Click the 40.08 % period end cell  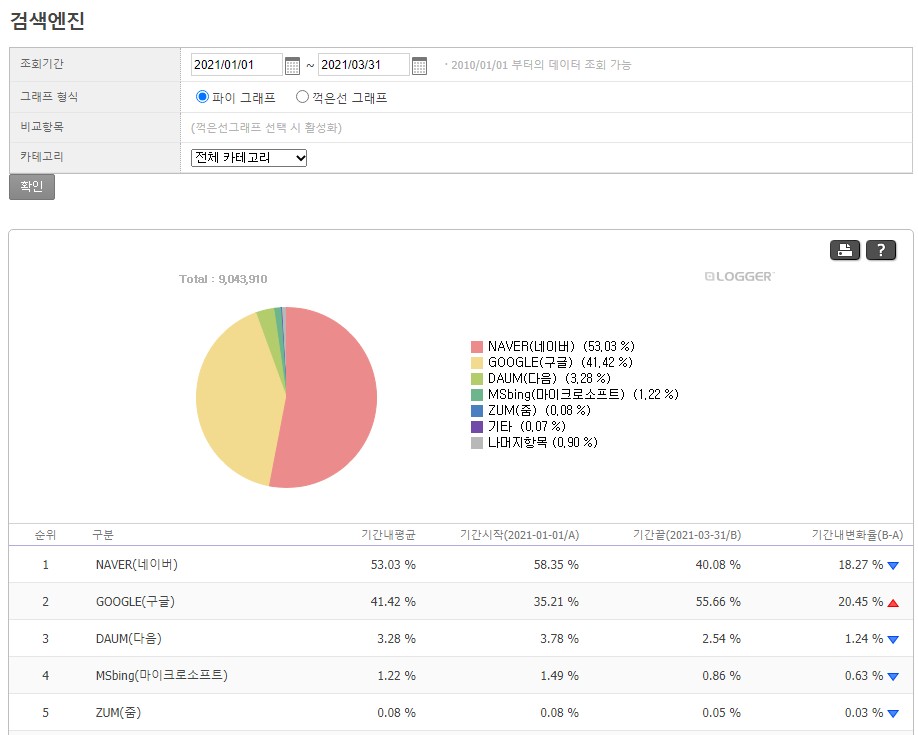718,565
